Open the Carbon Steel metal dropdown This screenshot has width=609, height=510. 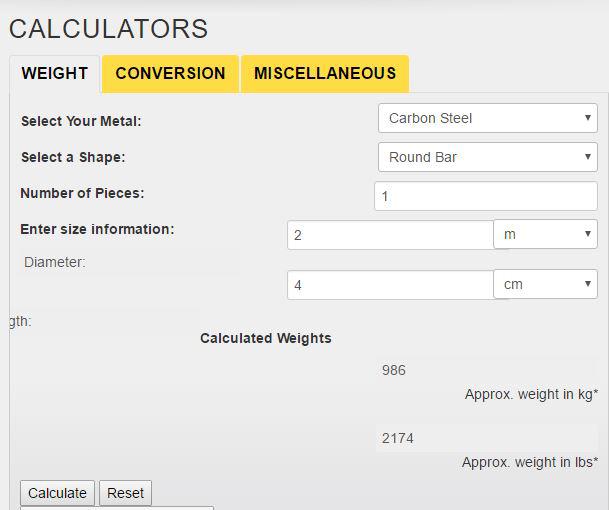point(487,118)
